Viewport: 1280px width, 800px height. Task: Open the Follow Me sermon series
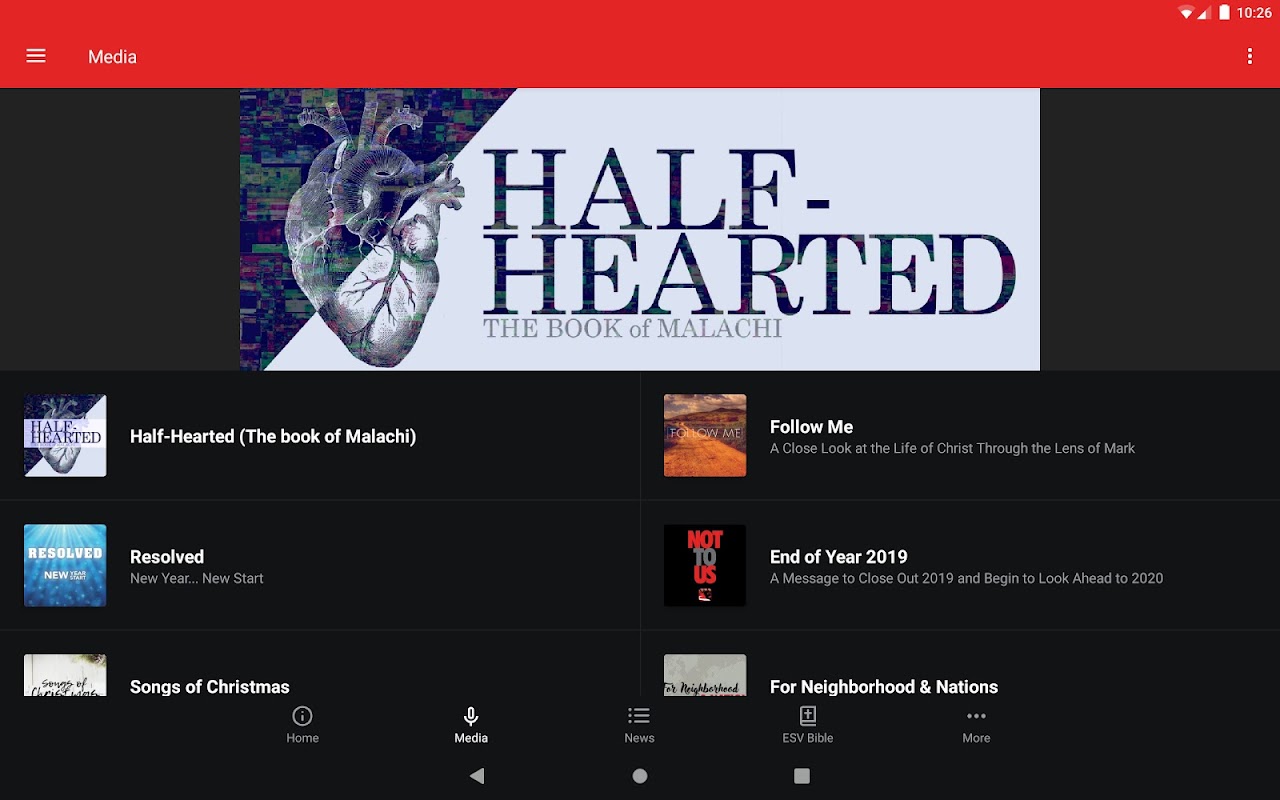pos(960,436)
